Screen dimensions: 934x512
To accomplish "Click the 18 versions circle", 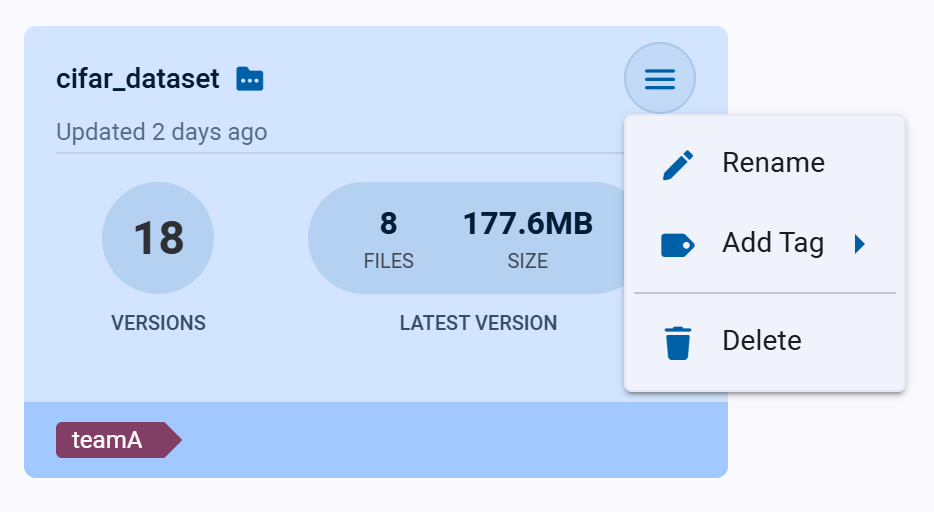I will tap(158, 238).
